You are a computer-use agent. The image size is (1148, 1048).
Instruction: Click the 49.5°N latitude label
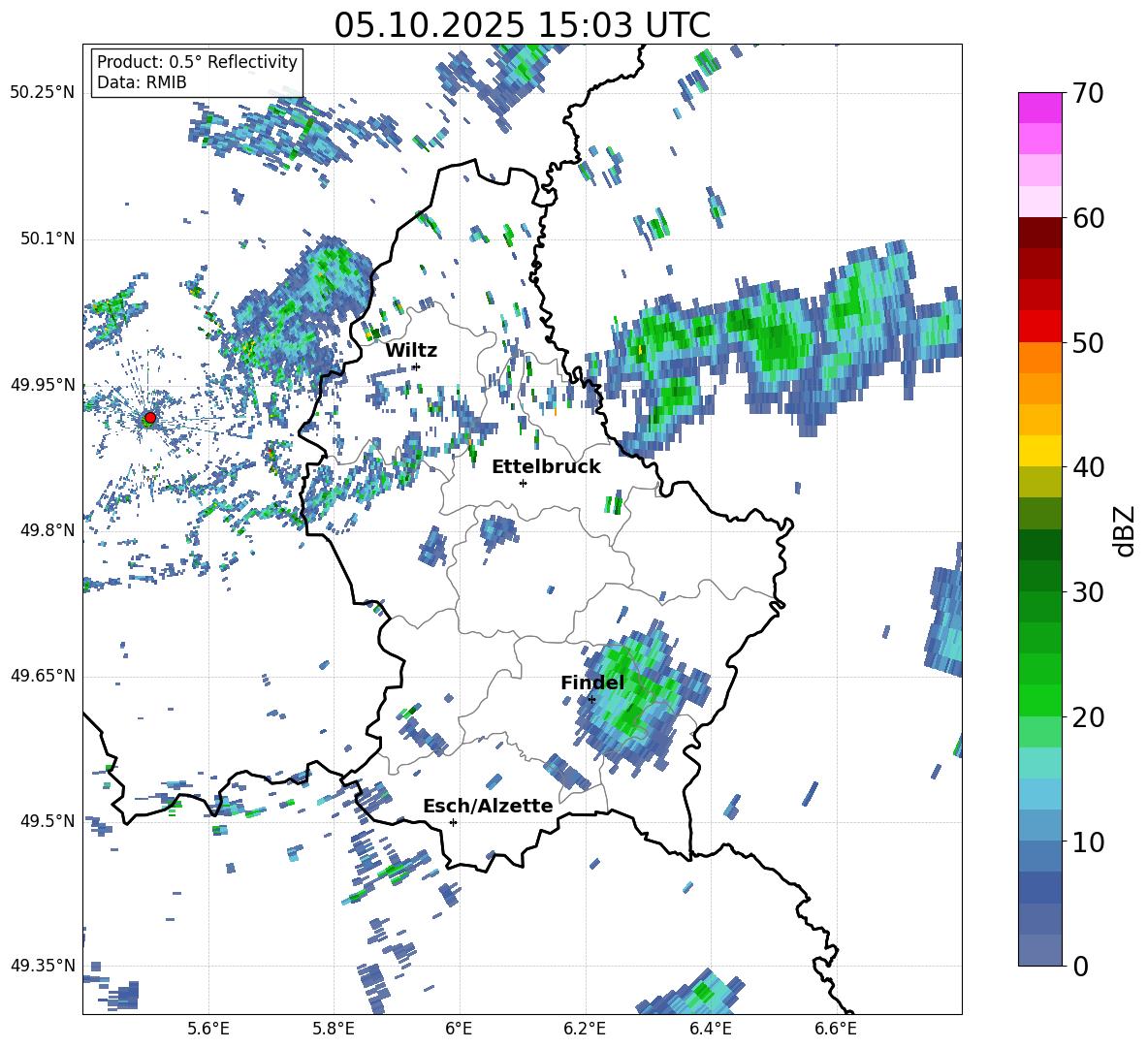click(47, 821)
